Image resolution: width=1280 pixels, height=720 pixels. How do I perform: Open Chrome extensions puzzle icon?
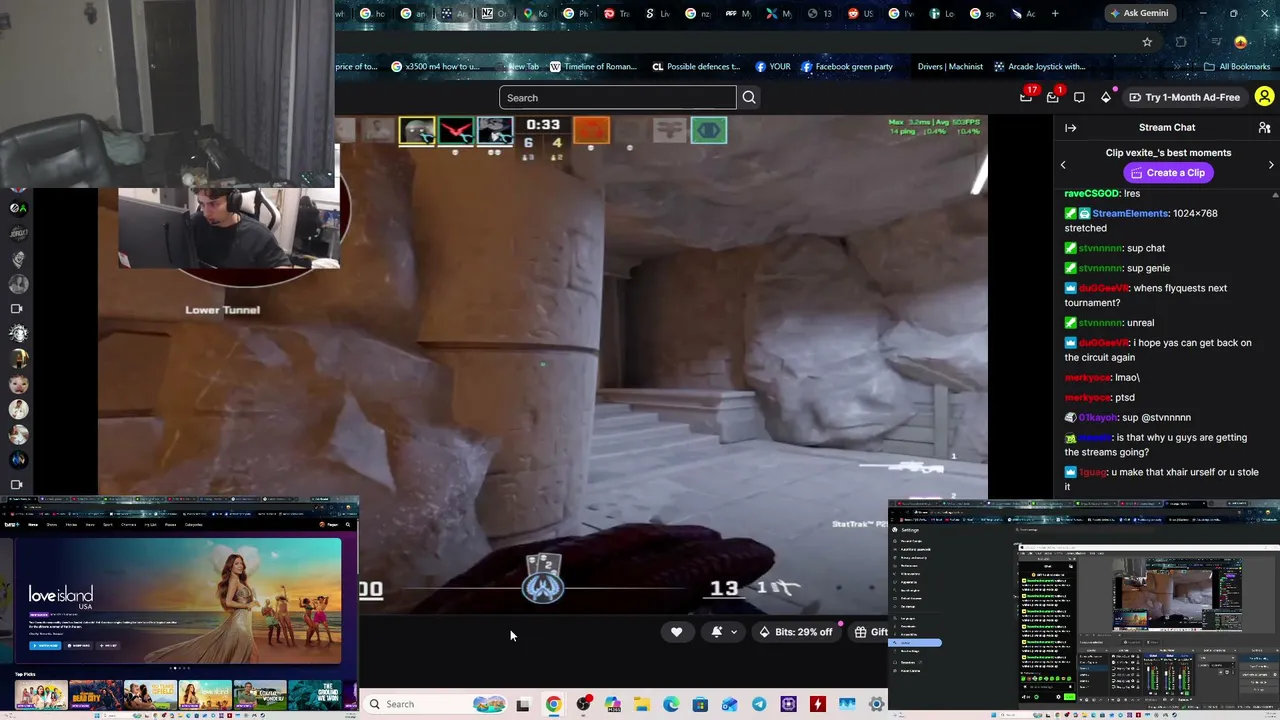1181,42
